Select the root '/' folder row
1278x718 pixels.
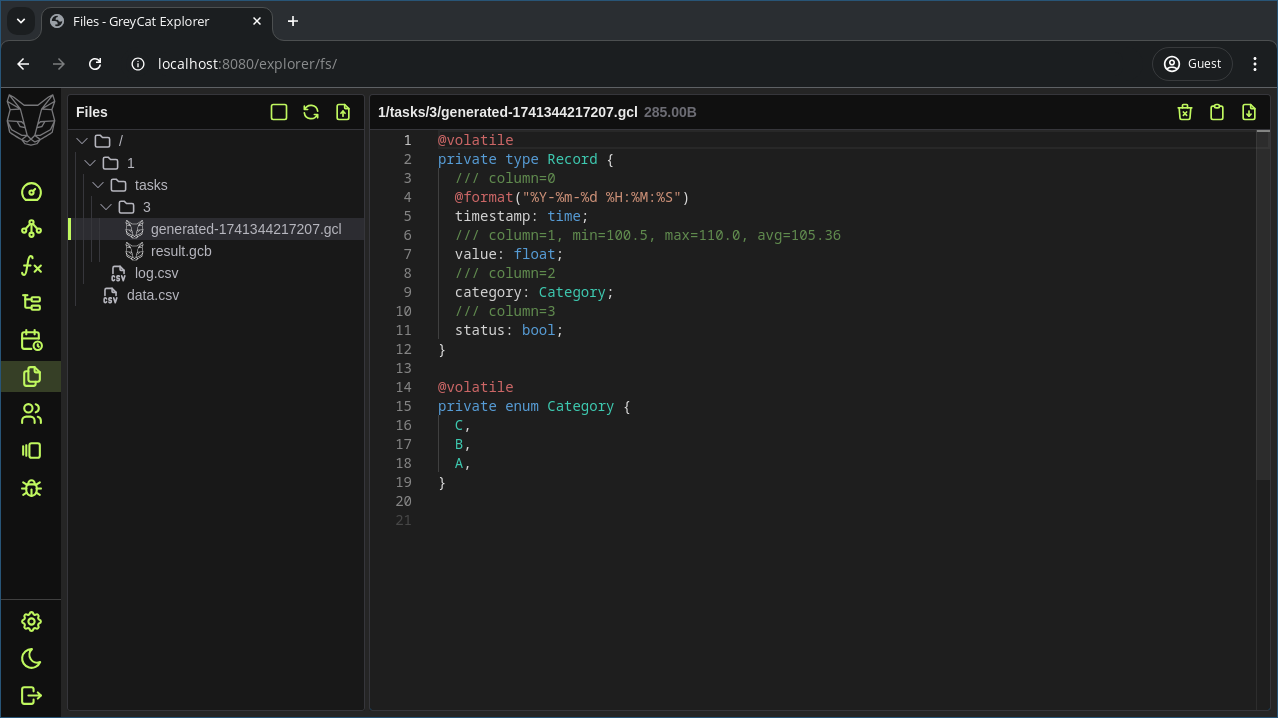click(x=216, y=141)
